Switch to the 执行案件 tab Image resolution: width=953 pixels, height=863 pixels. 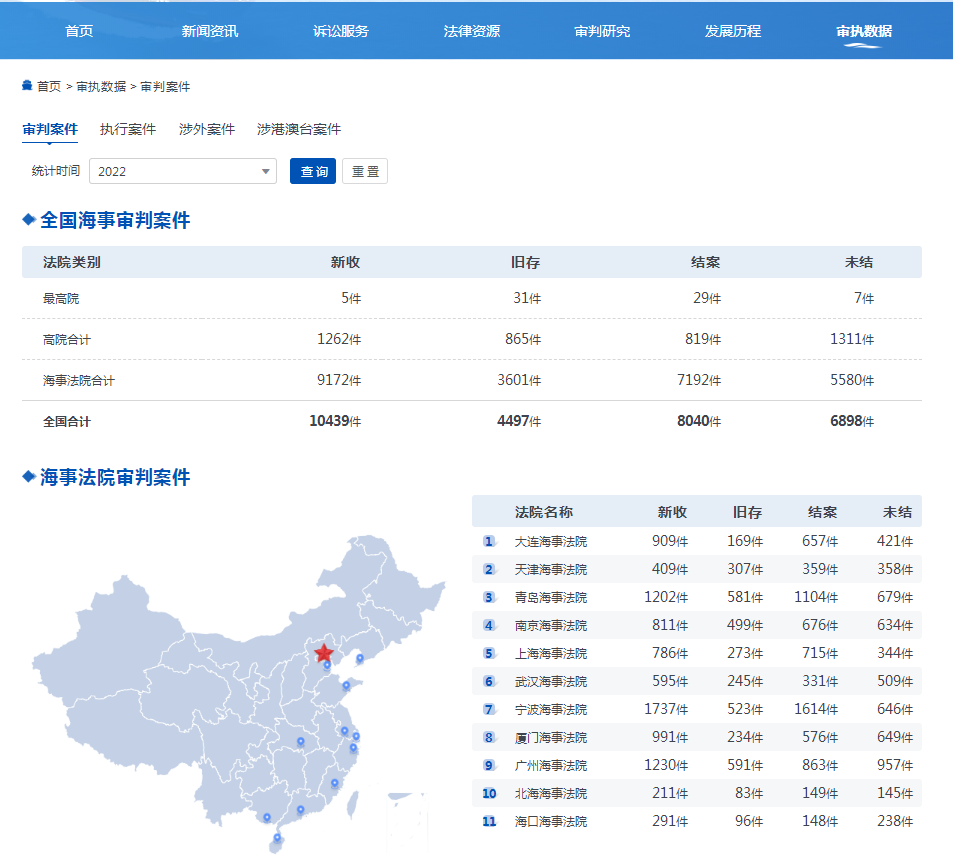pyautogui.click(x=128, y=129)
